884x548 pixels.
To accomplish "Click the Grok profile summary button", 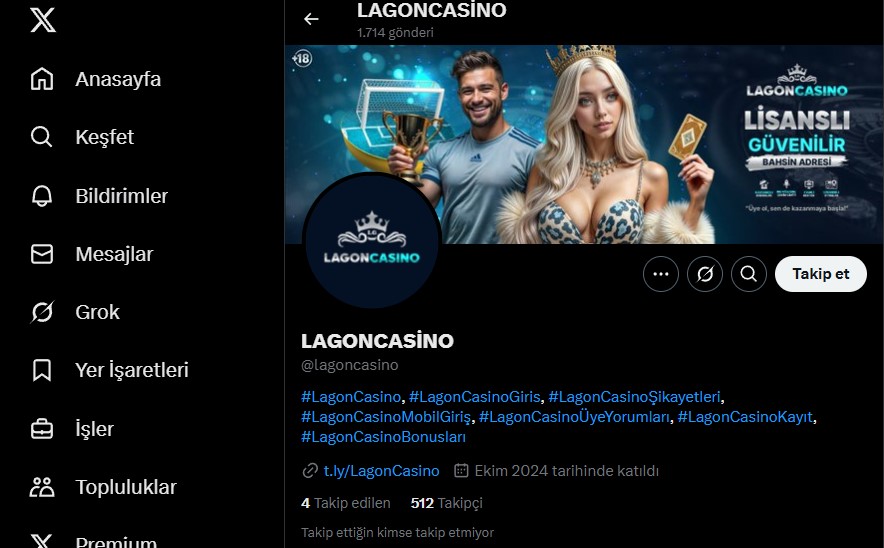I will 705,274.
